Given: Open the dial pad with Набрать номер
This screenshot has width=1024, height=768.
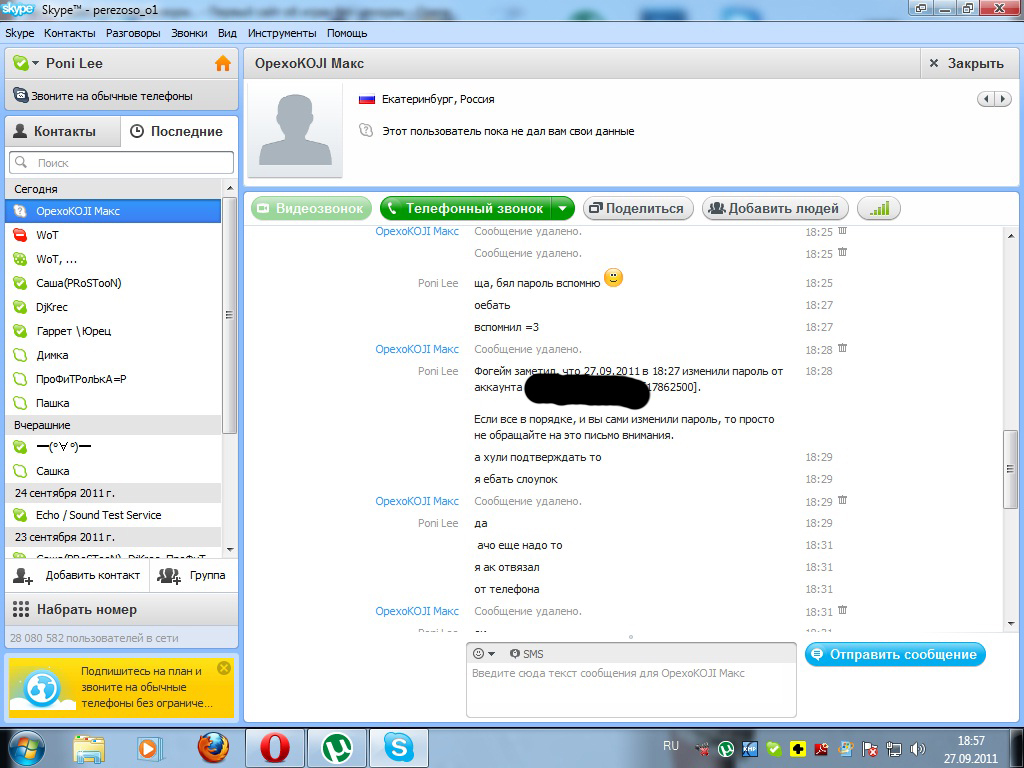Looking at the screenshot, I should 86,609.
